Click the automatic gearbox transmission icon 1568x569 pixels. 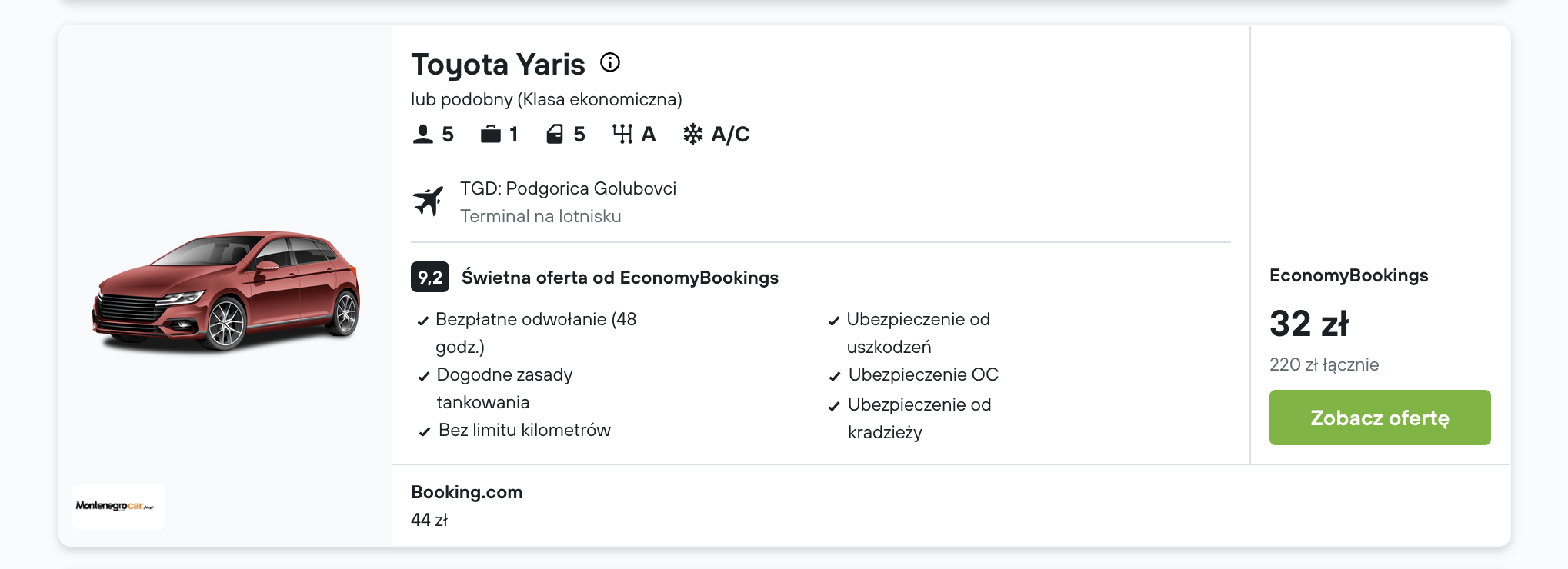622,134
